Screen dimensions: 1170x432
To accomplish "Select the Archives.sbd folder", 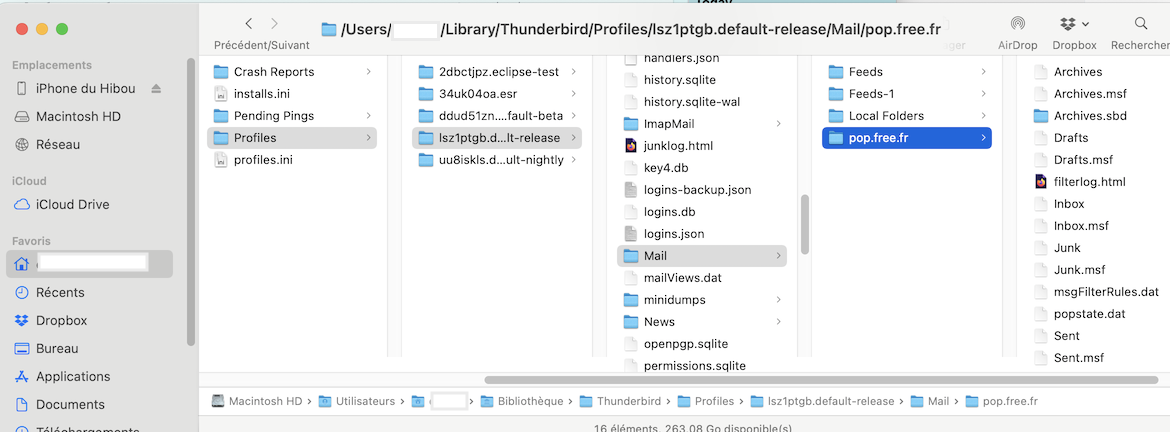I will coord(1089,116).
